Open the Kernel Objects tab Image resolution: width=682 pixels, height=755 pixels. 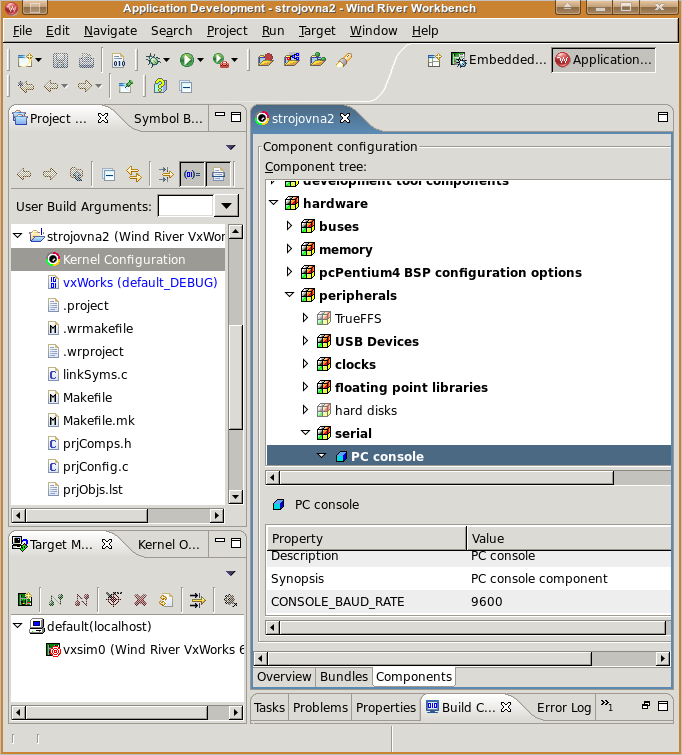point(168,545)
